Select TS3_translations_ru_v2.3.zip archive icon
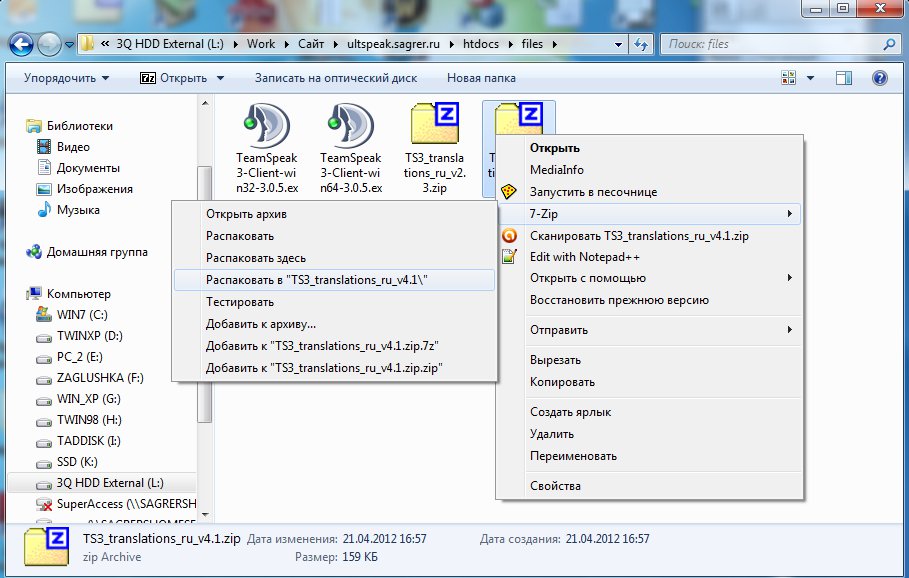The image size is (909, 578). (434, 127)
